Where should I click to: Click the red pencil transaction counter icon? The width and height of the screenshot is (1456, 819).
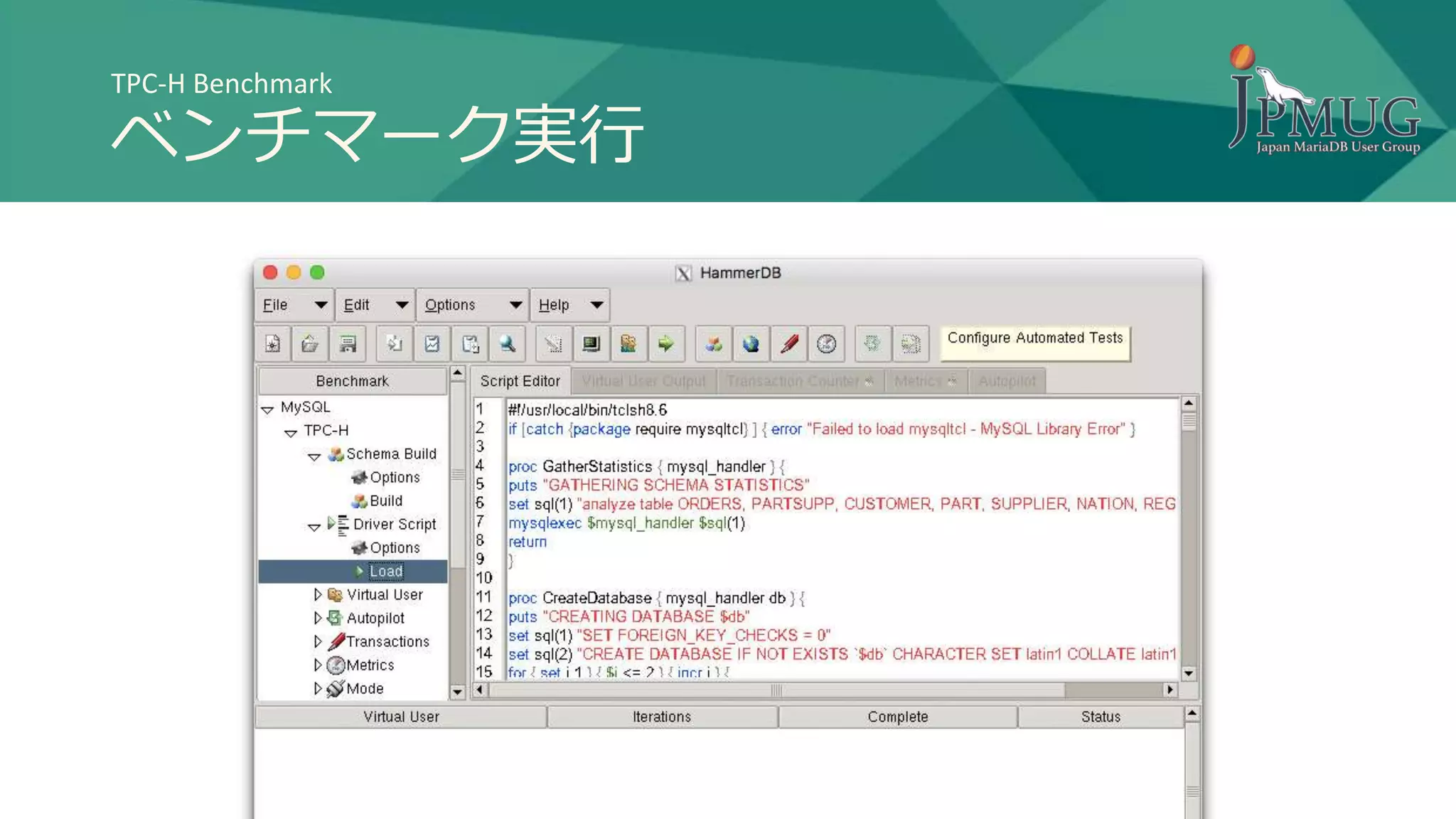pos(789,344)
